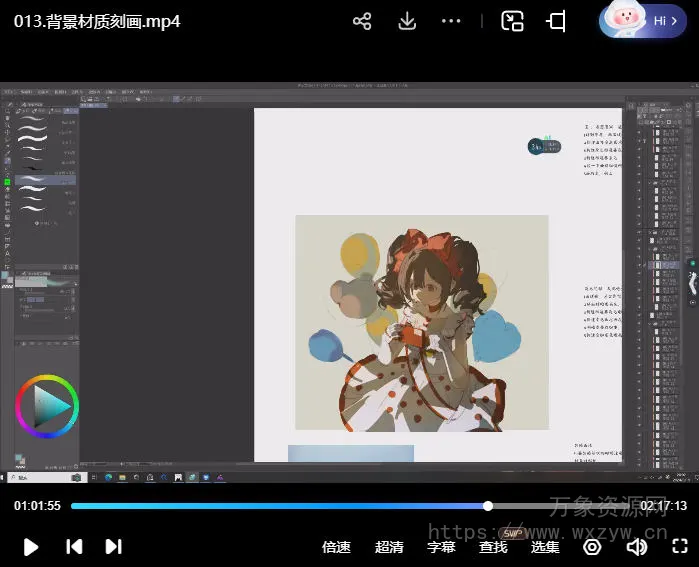Viewport: 699px width, 567px height.
Task: Open the 倍速 playback speed menu
Action: 336,547
